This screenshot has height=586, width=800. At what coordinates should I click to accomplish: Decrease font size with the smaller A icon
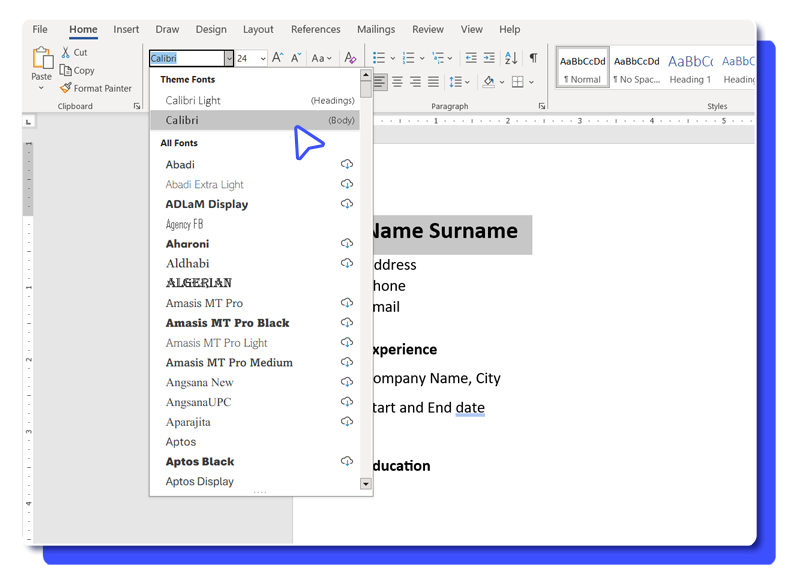pyautogui.click(x=296, y=58)
